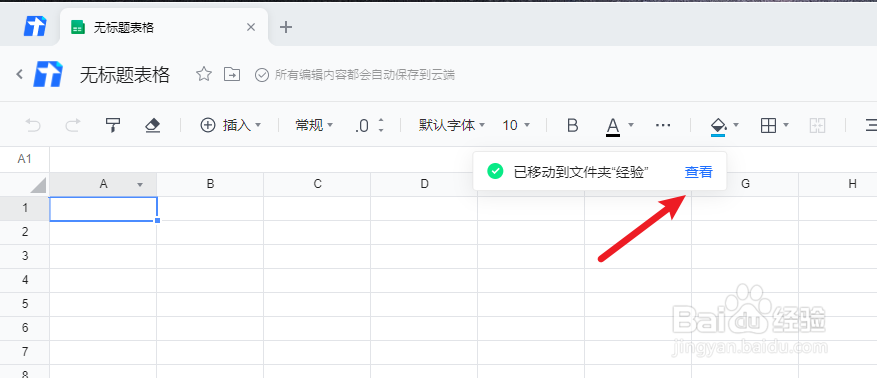Open the font size 10 dropdown
The width and height of the screenshot is (877, 378).
(x=516, y=125)
